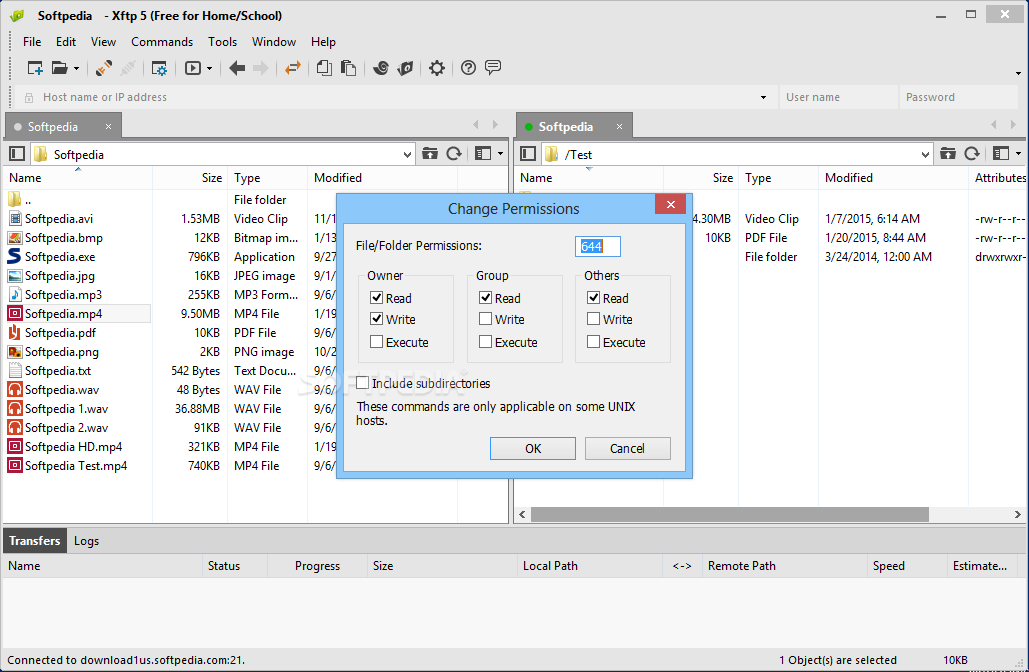Open left pane view layout dropdown arrow
This screenshot has width=1029, height=672.
tap(501, 154)
